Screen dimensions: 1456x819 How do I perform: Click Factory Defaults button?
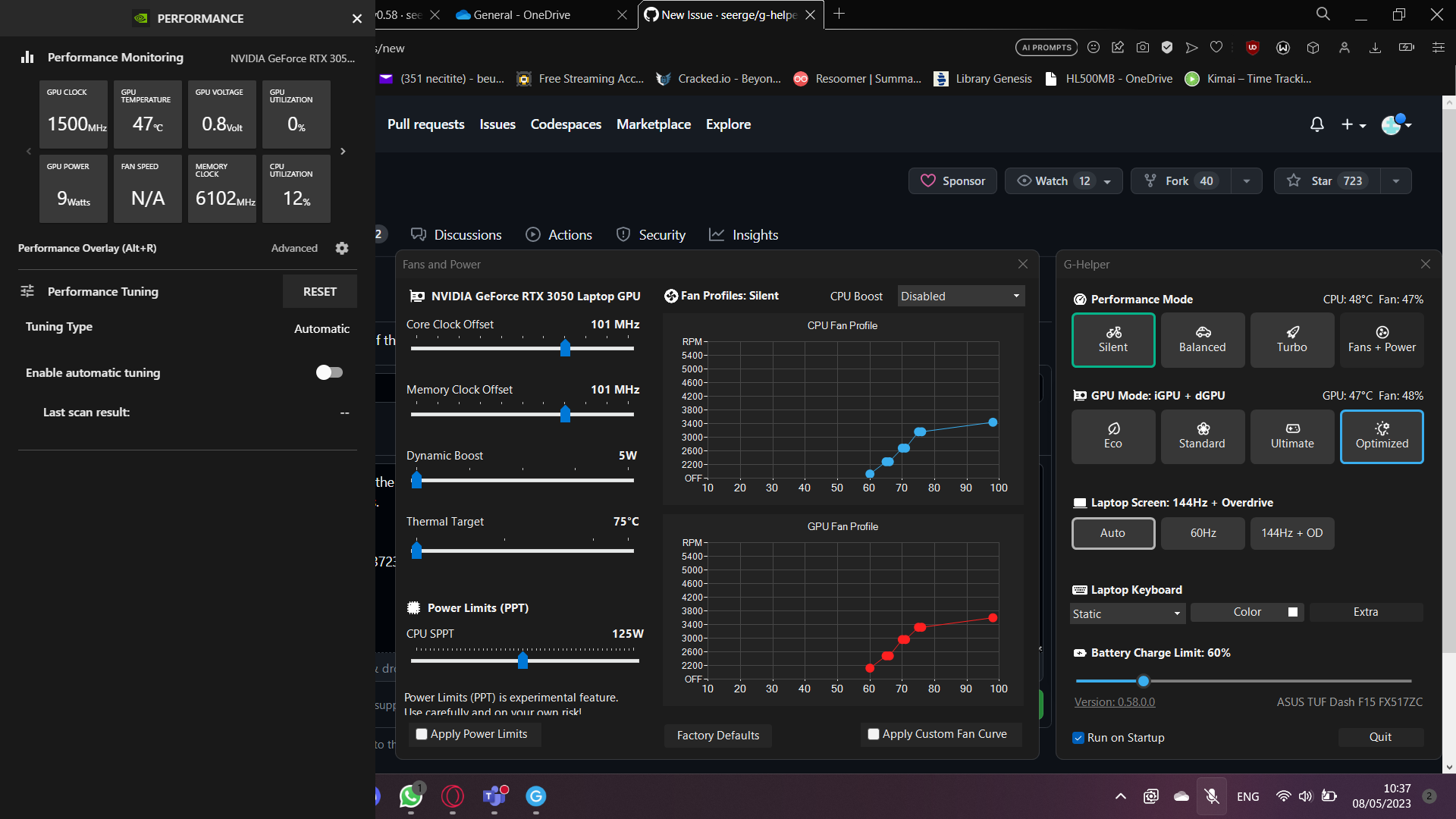pos(717,735)
